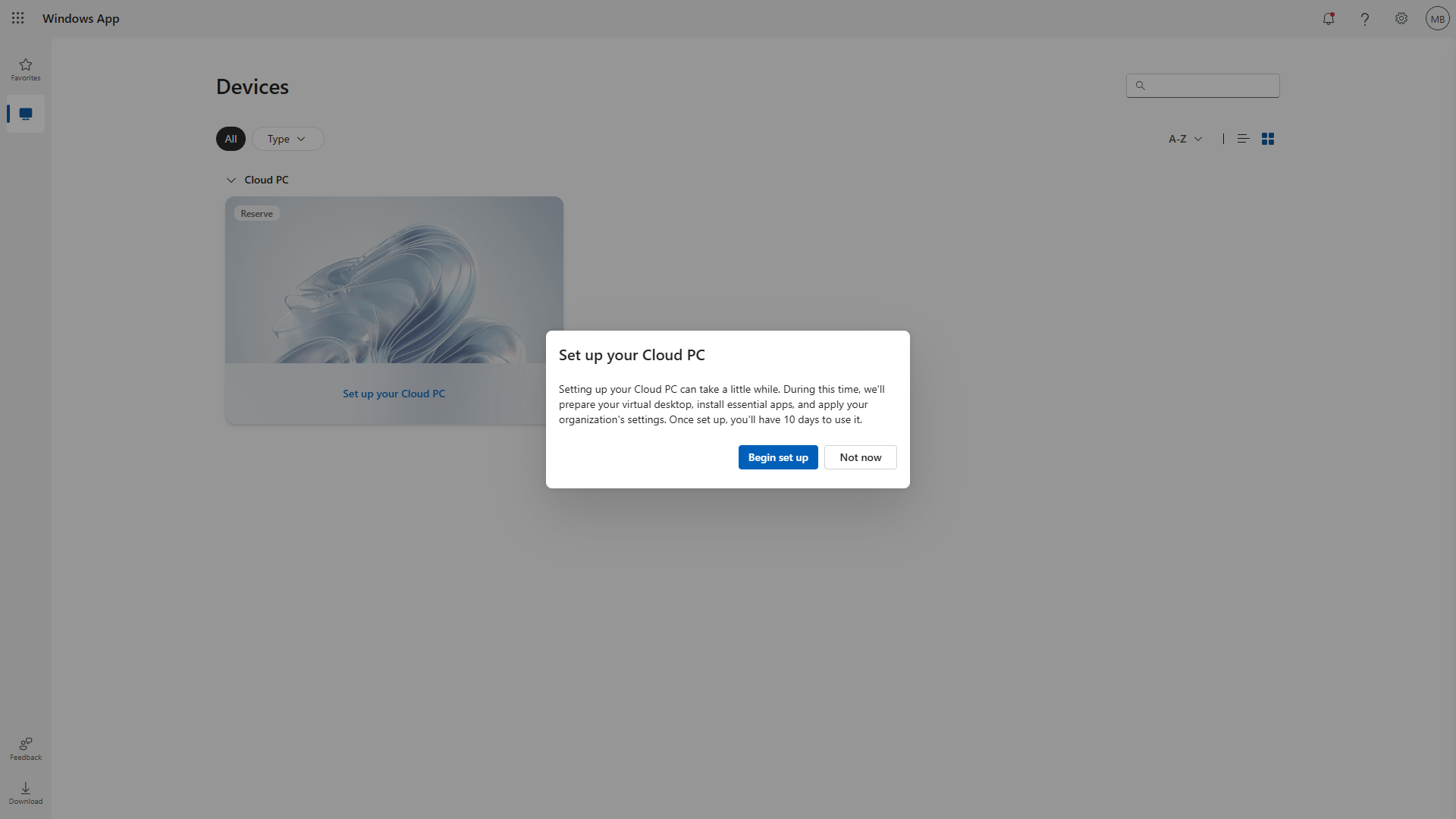The height and width of the screenshot is (819, 1456).
Task: Select the All filter pill
Action: 231,139
